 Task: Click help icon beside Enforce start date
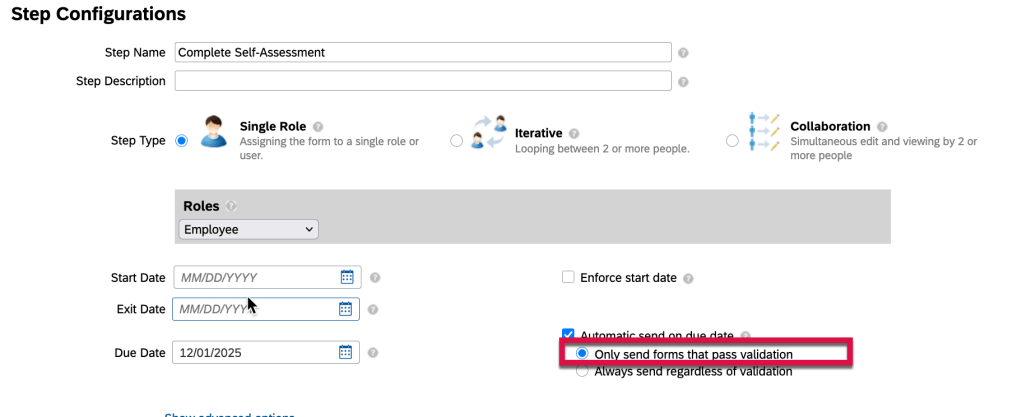point(688,278)
